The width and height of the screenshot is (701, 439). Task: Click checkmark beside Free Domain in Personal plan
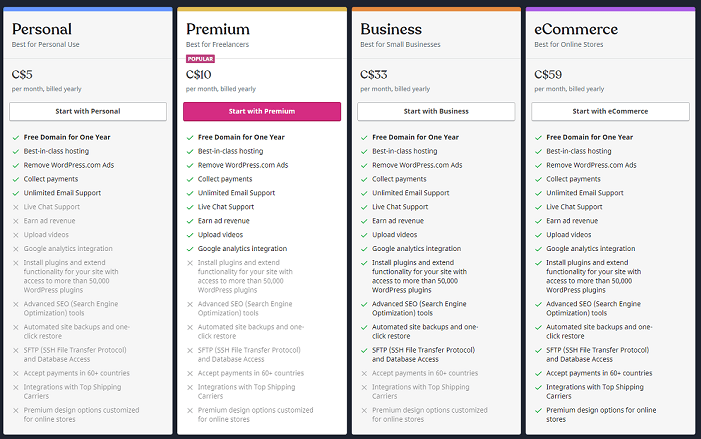pos(16,137)
